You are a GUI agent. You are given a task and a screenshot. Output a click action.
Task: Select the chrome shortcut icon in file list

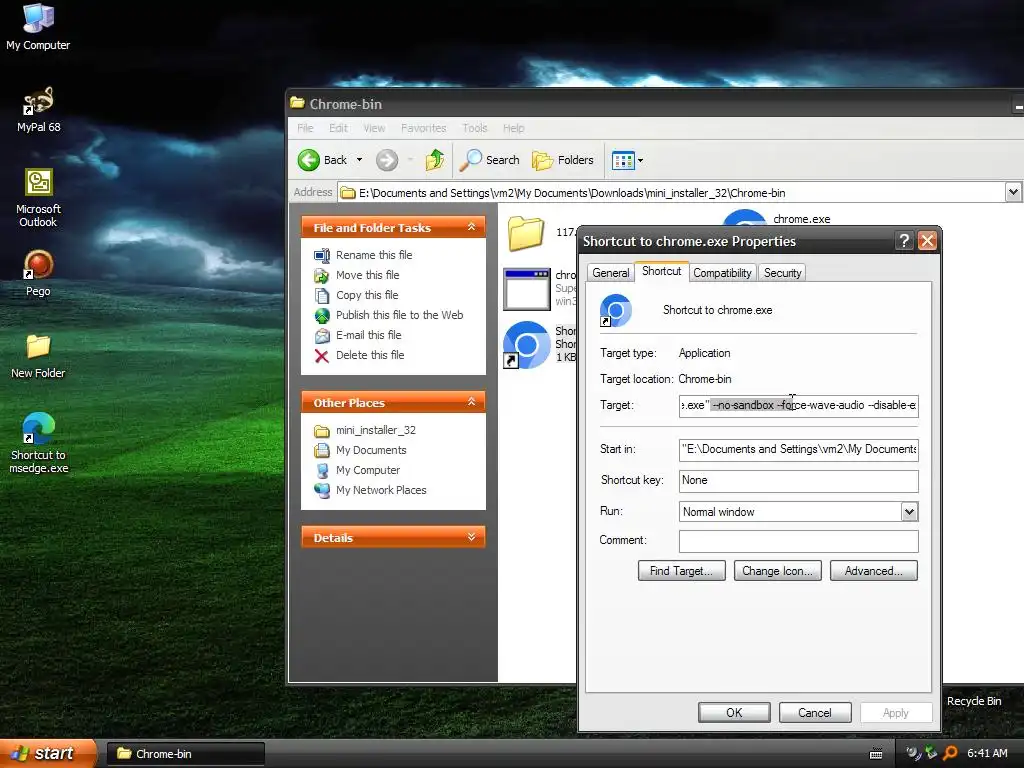click(526, 345)
